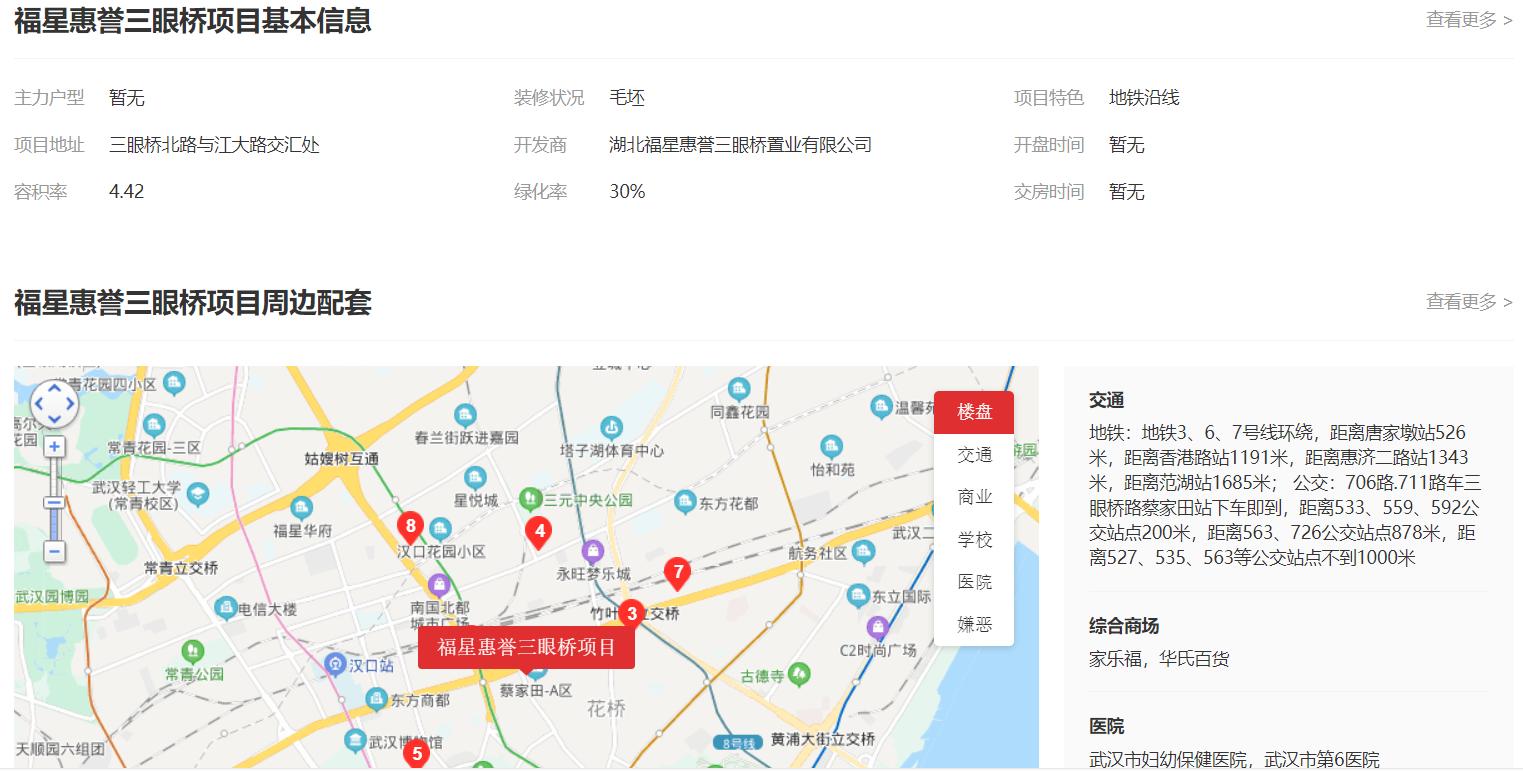Image resolution: width=1523 pixels, height=771 pixels.
Task: Click the map pan compass control
Action: tap(55, 404)
